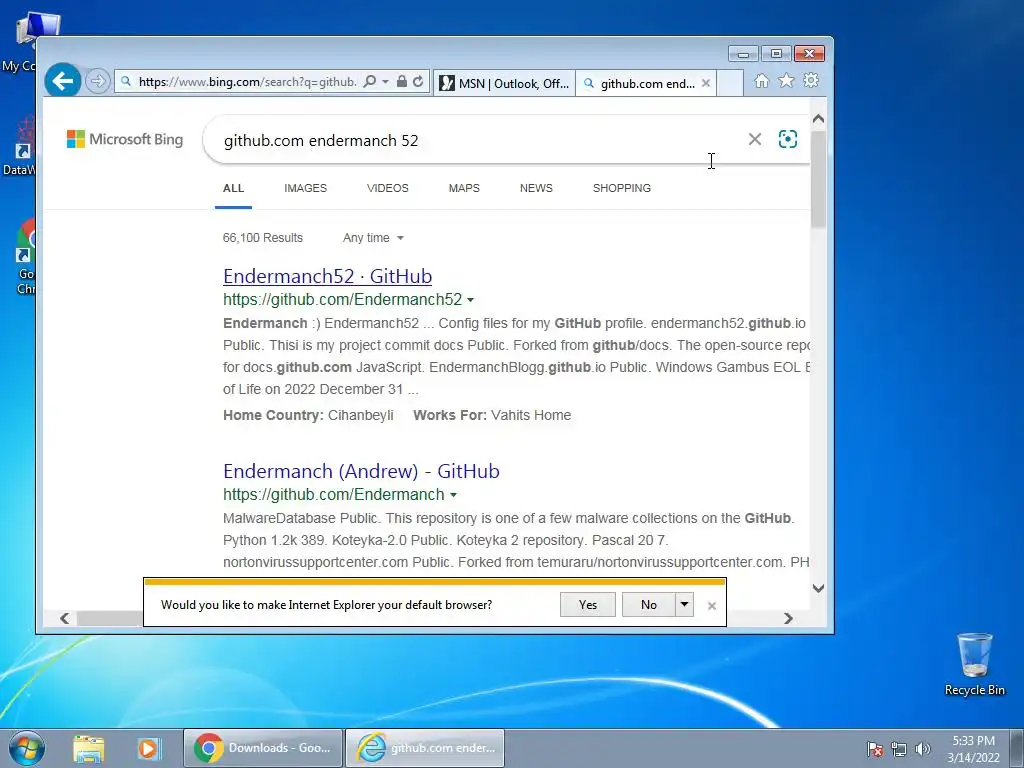Open Favorites with the star icon
This screenshot has height=768, width=1024.
tap(786, 80)
